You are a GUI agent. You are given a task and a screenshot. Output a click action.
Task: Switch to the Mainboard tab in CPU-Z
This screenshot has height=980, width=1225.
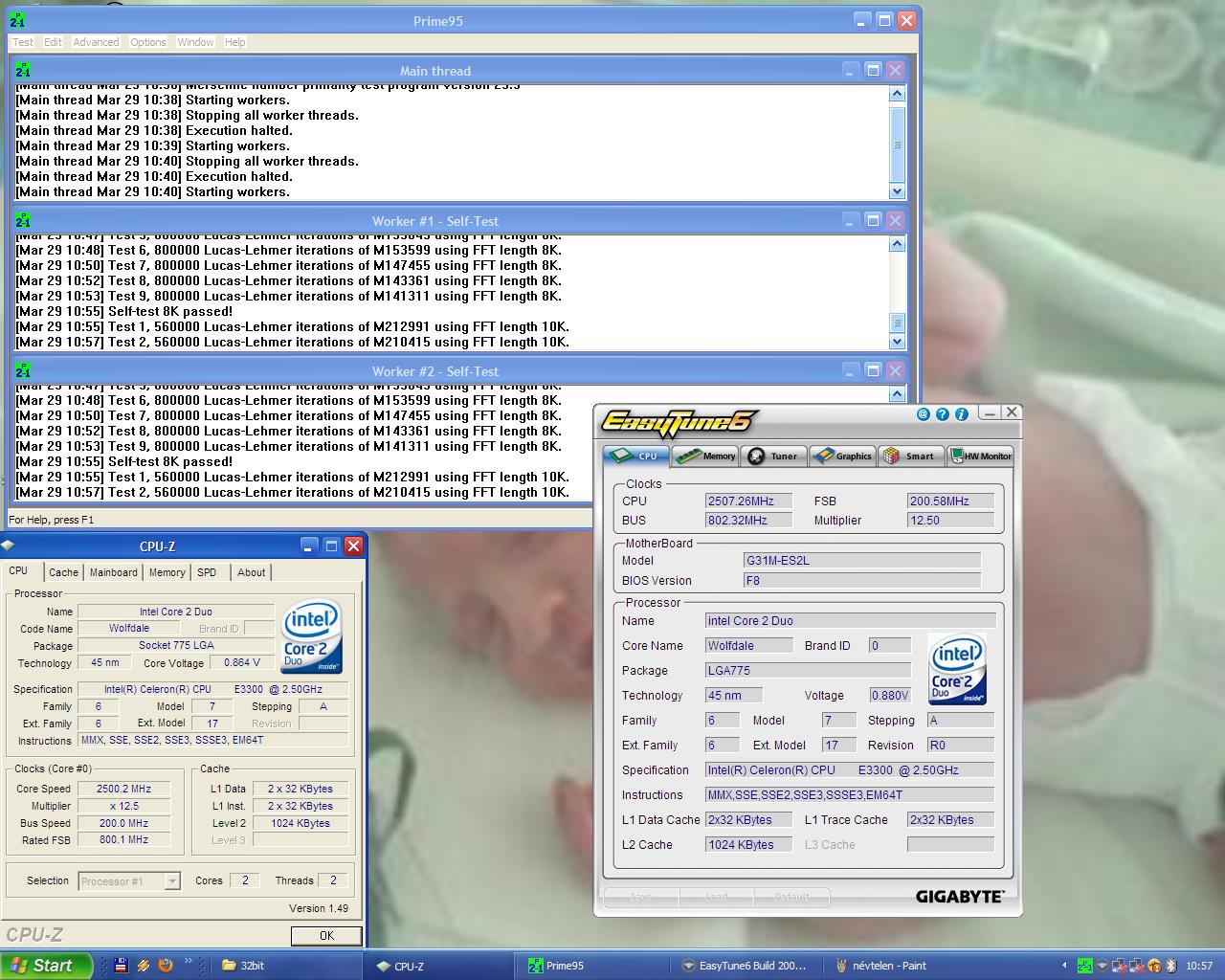coord(113,572)
